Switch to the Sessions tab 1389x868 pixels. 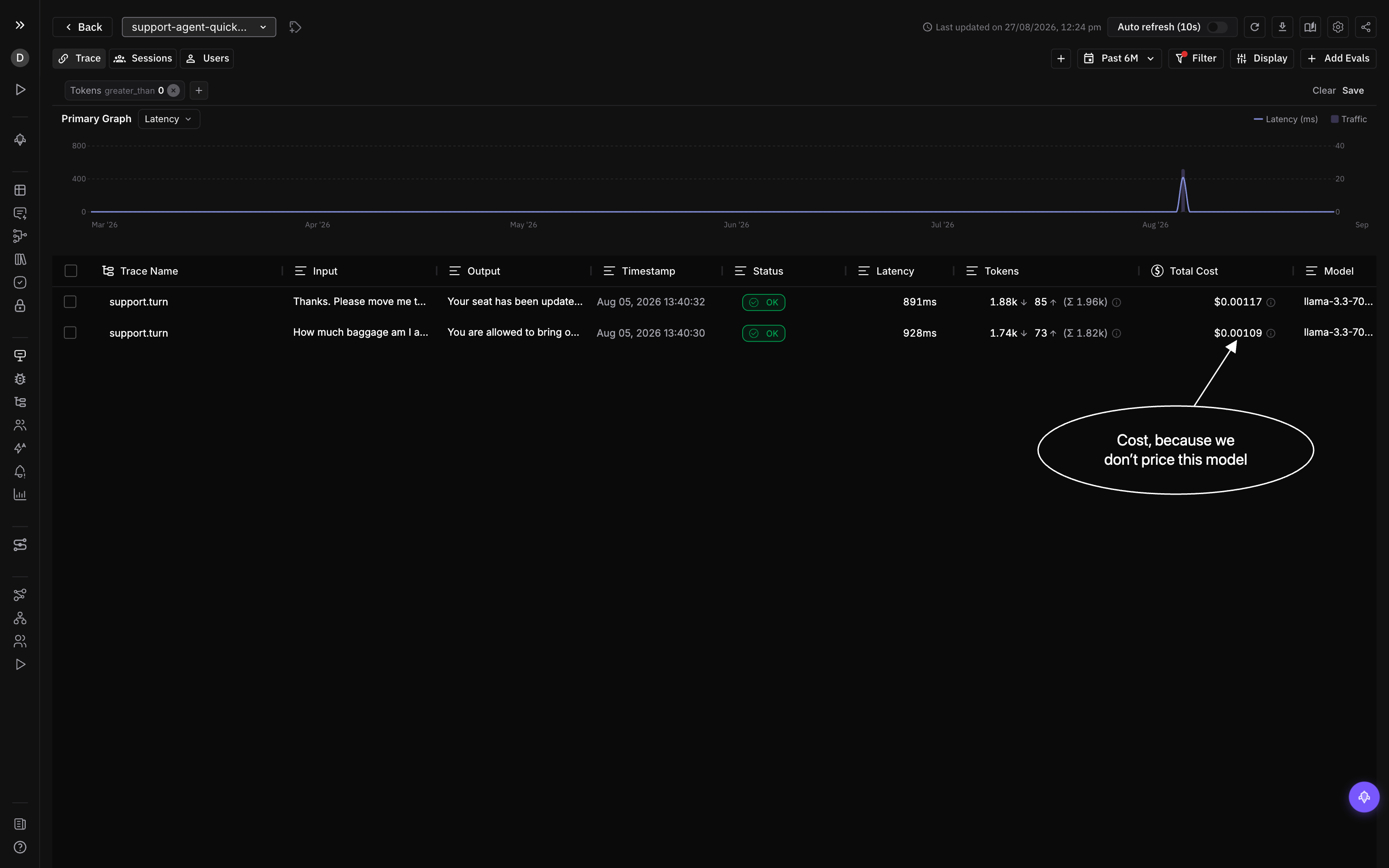coord(143,59)
